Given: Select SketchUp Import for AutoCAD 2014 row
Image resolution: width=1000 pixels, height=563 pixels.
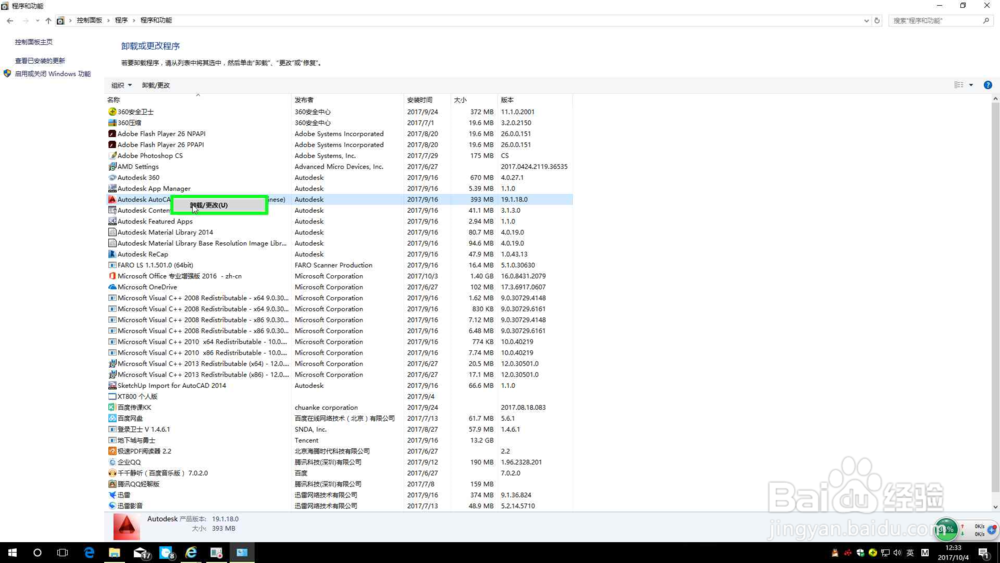Looking at the screenshot, I should 339,386.
